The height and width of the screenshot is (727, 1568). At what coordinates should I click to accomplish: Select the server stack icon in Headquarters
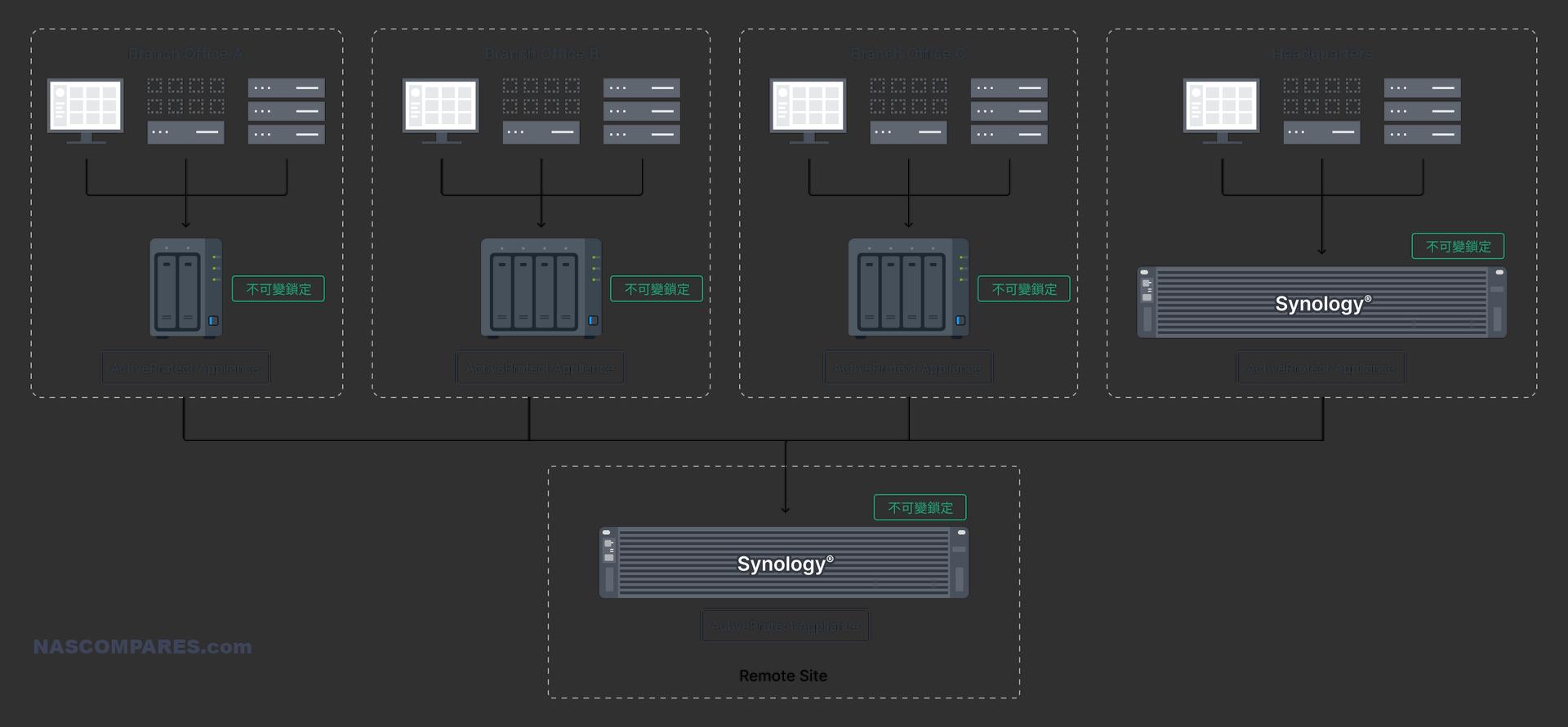click(x=1422, y=111)
